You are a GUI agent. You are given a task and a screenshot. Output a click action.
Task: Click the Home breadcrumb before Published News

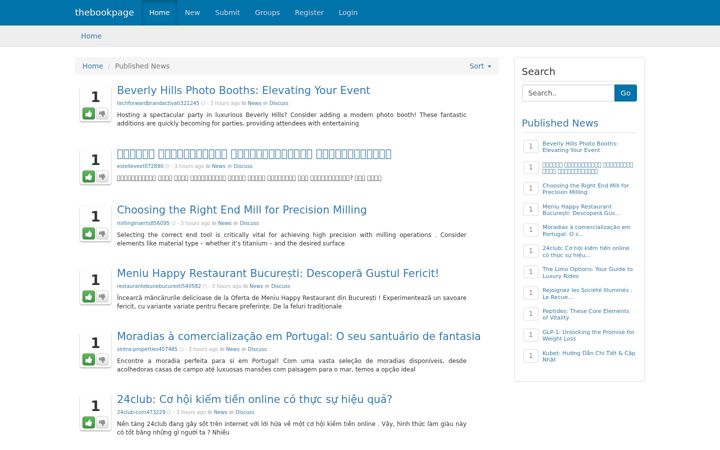pyautogui.click(x=92, y=66)
